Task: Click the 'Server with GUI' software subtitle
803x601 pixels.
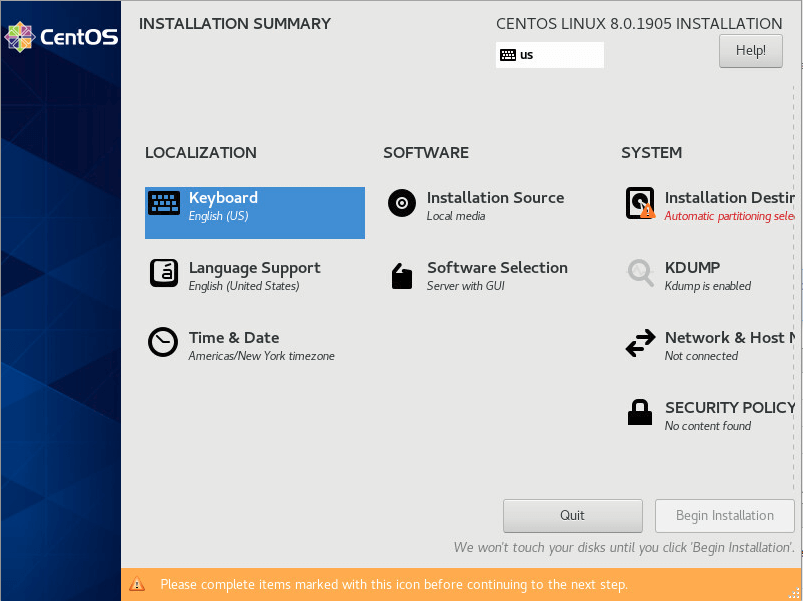Action: tap(465, 286)
